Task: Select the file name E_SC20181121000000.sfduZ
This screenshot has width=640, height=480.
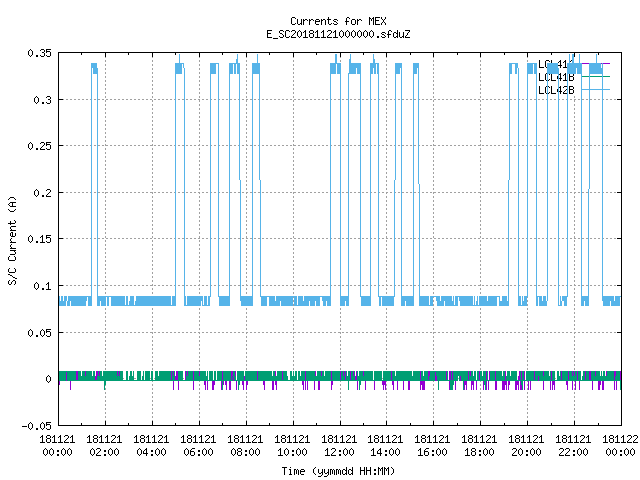Action: pyautogui.click(x=338, y=34)
